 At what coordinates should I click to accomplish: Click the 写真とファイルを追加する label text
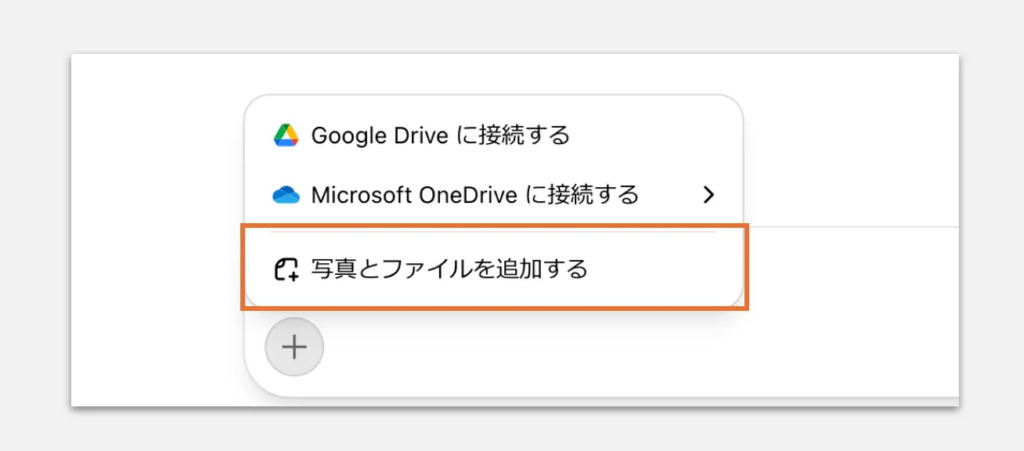[x=449, y=269]
